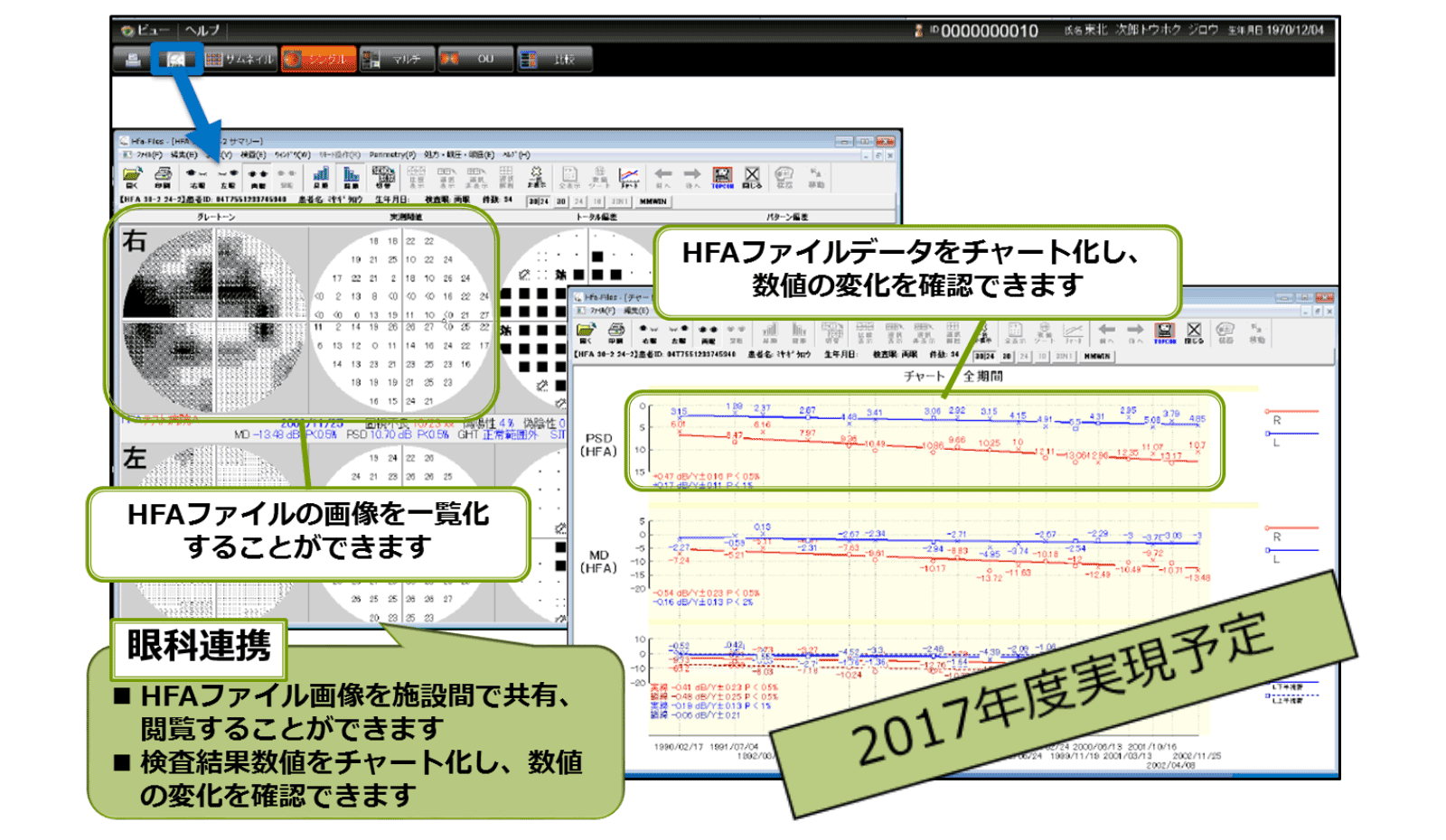Open Perimetry(P) menu in summary window

click(x=392, y=154)
